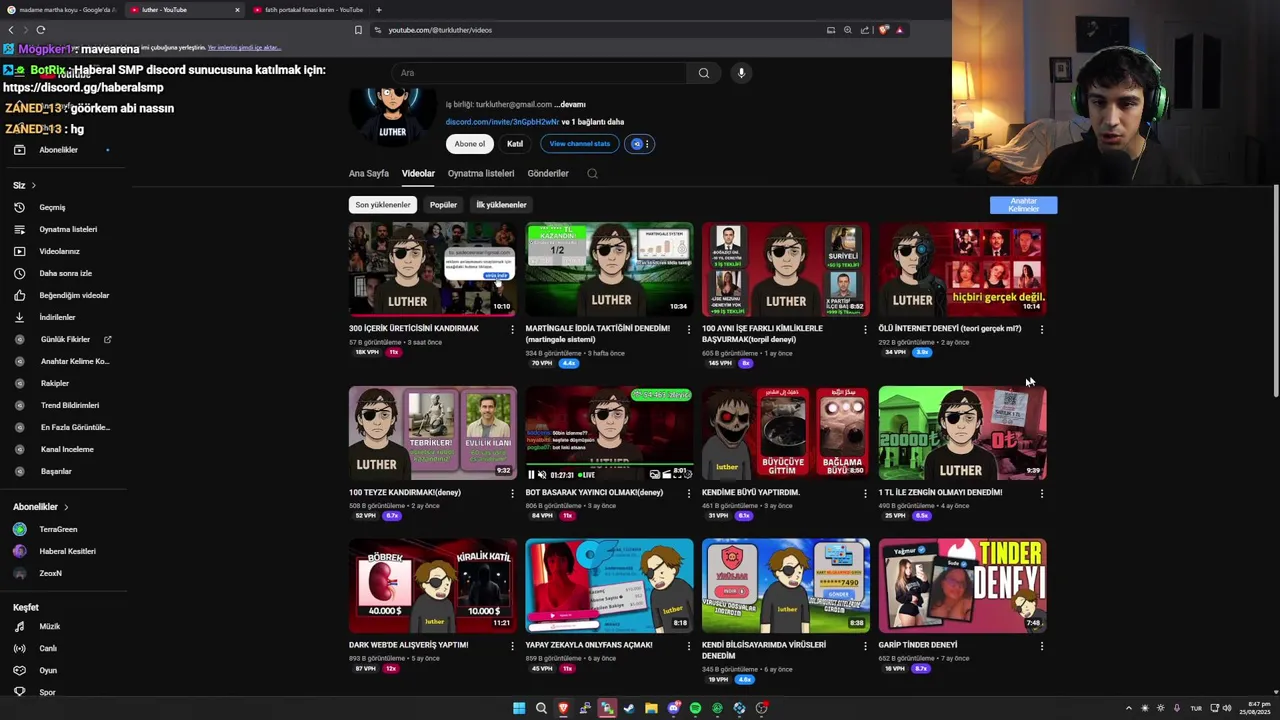Open Spotify from the taskbar
This screenshot has height=720, width=1280.
point(695,708)
